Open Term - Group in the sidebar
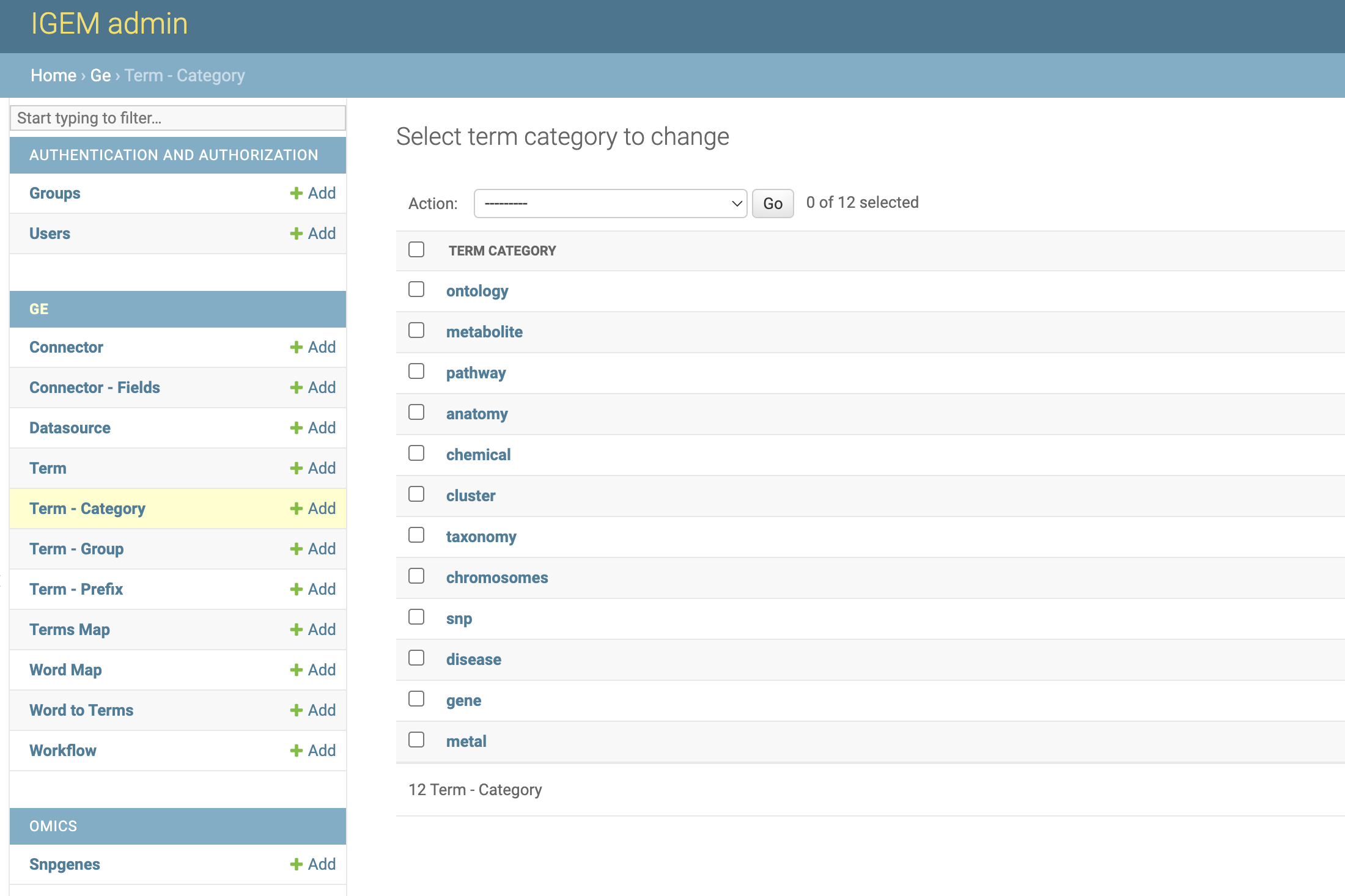This screenshot has height=896, width=1345. 76,549
